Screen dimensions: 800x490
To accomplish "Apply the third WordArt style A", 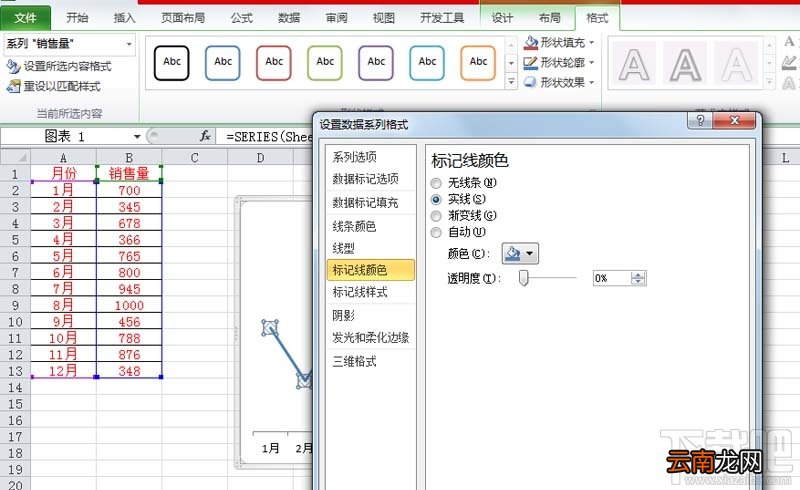I will coord(736,64).
